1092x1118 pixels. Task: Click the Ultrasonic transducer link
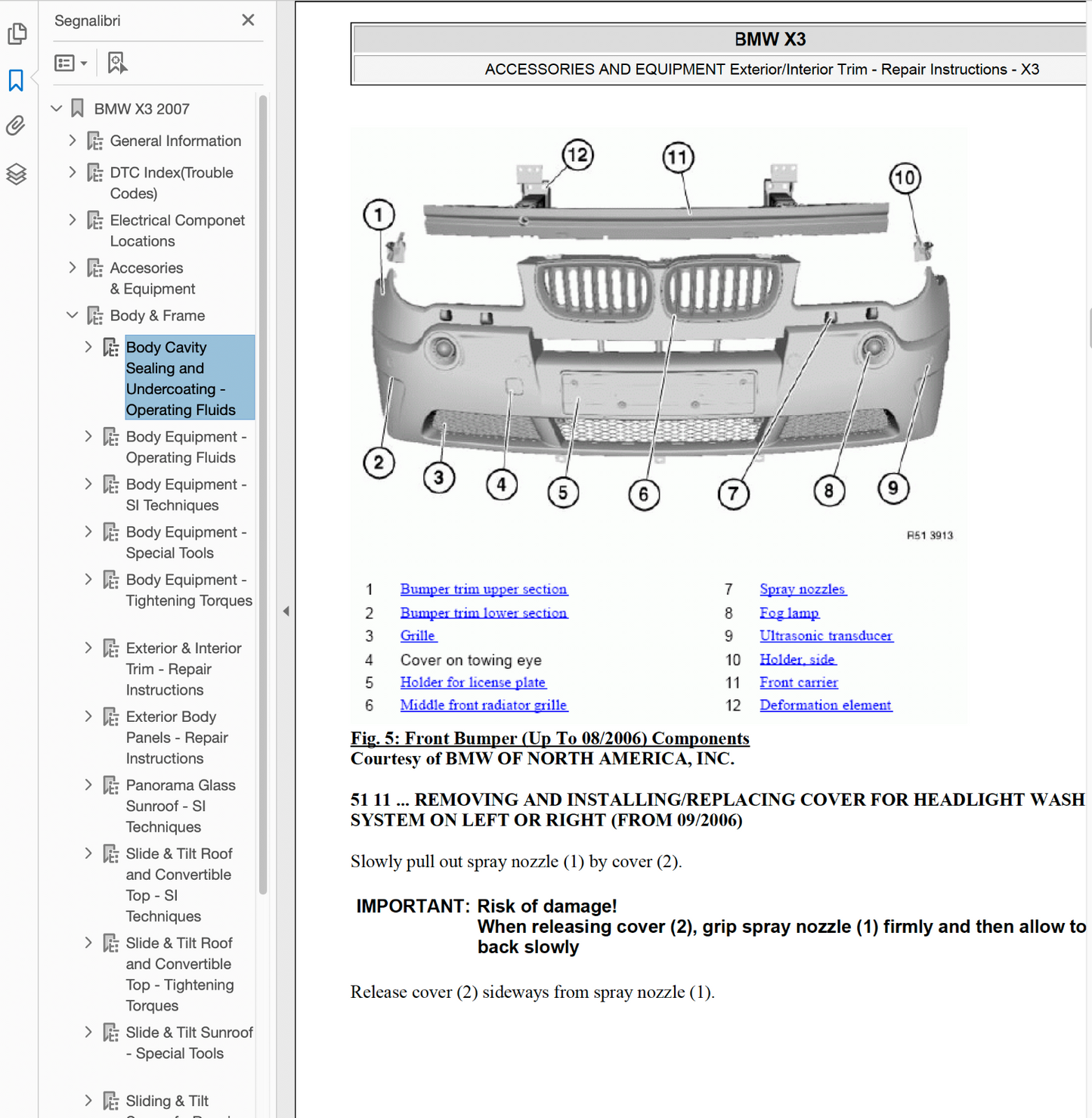[825, 636]
